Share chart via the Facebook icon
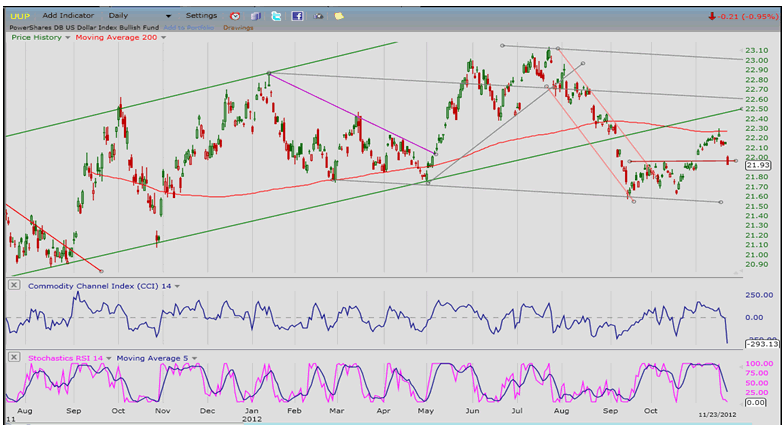Viewport: 783px width, 435px height. tap(297, 16)
